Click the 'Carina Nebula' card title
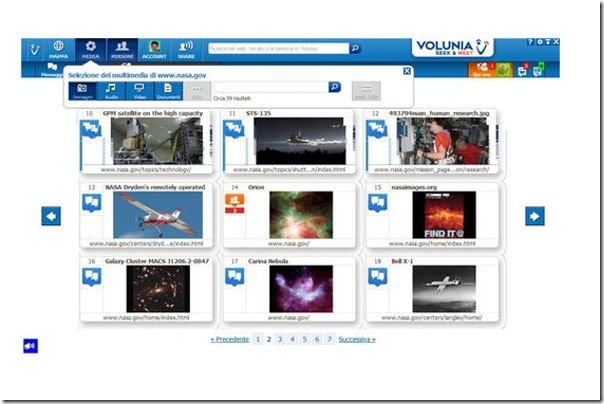The image size is (604, 404). 268,261
